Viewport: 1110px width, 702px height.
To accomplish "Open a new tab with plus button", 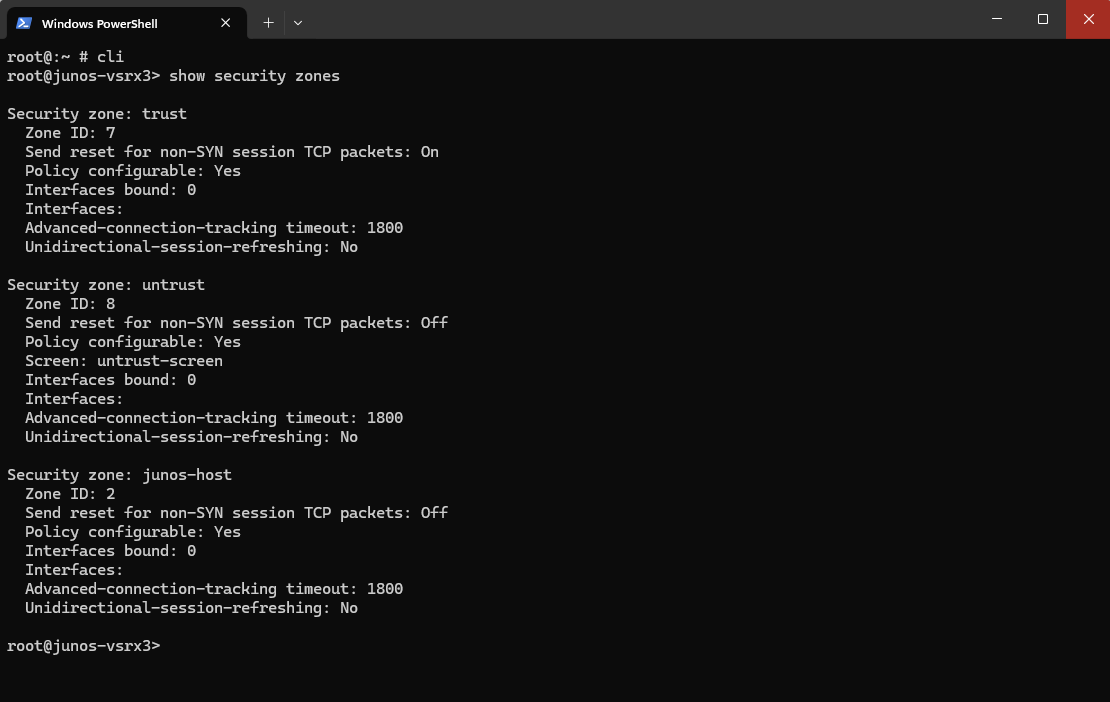I will click(x=268, y=23).
